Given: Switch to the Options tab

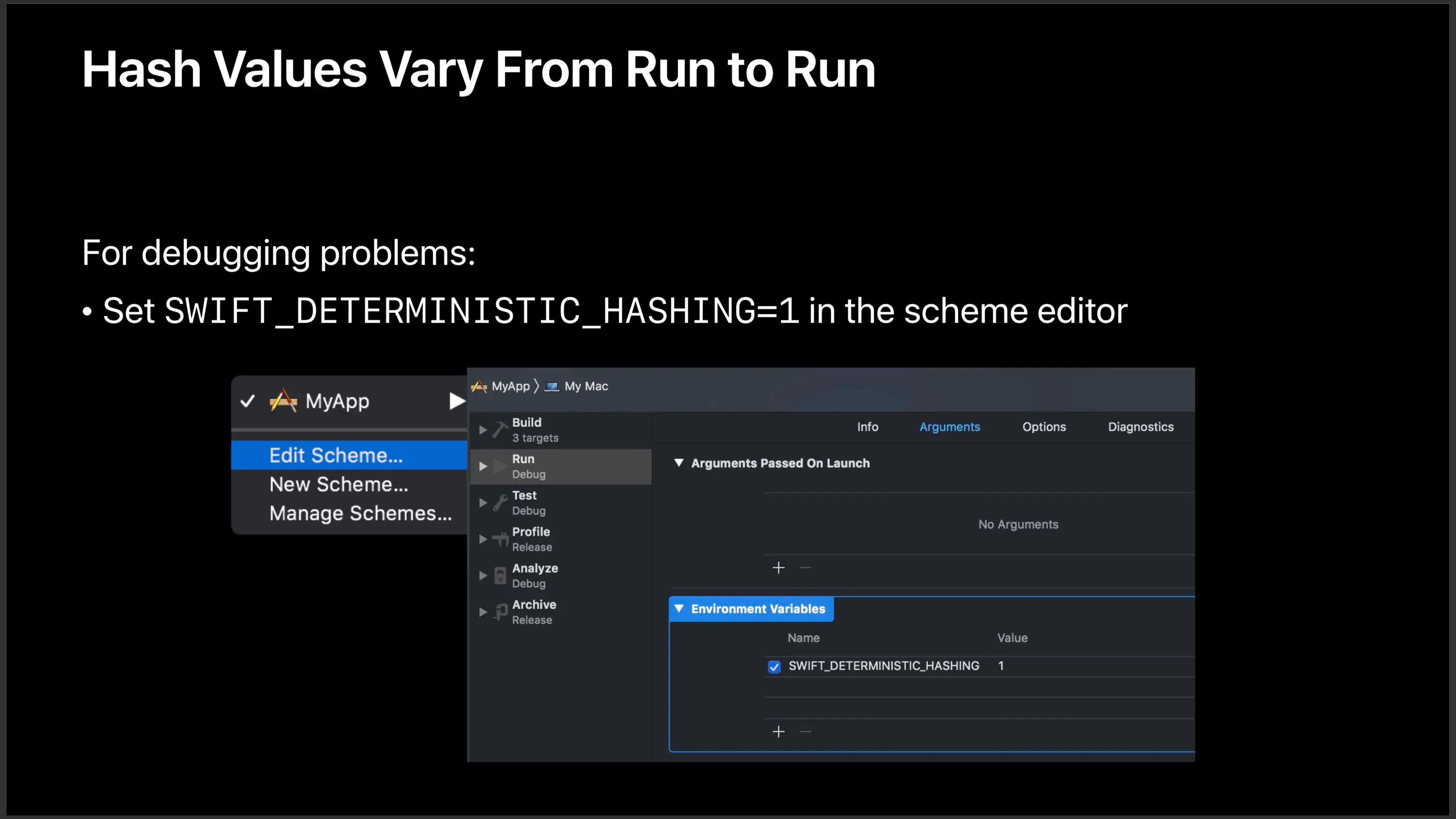Looking at the screenshot, I should pos(1043,427).
